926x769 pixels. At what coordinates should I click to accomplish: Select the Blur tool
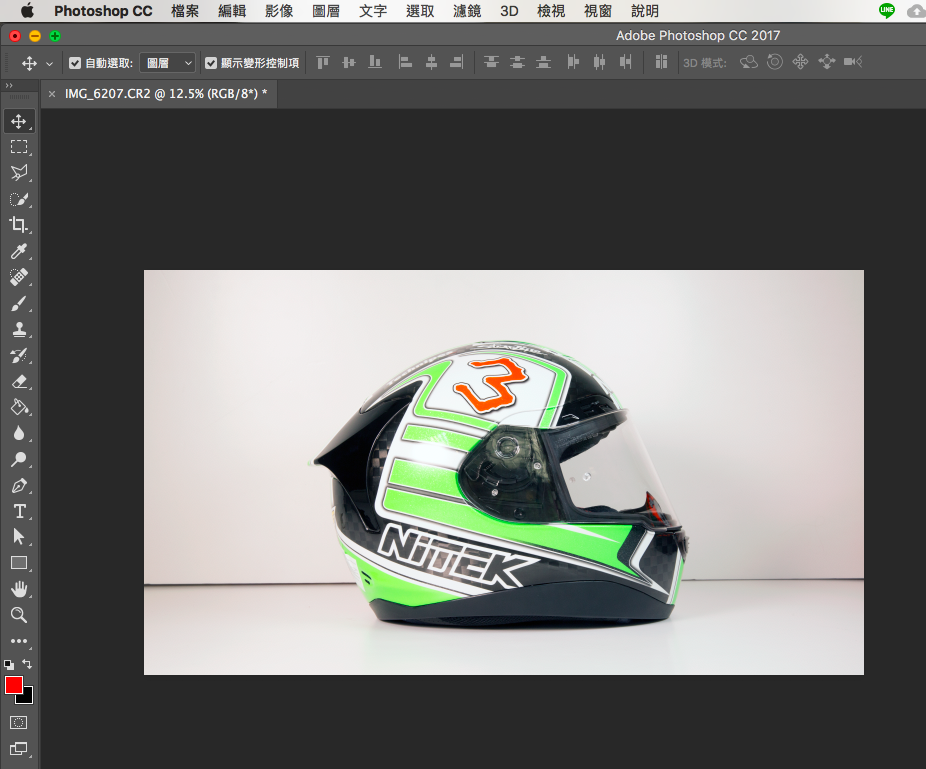19,434
